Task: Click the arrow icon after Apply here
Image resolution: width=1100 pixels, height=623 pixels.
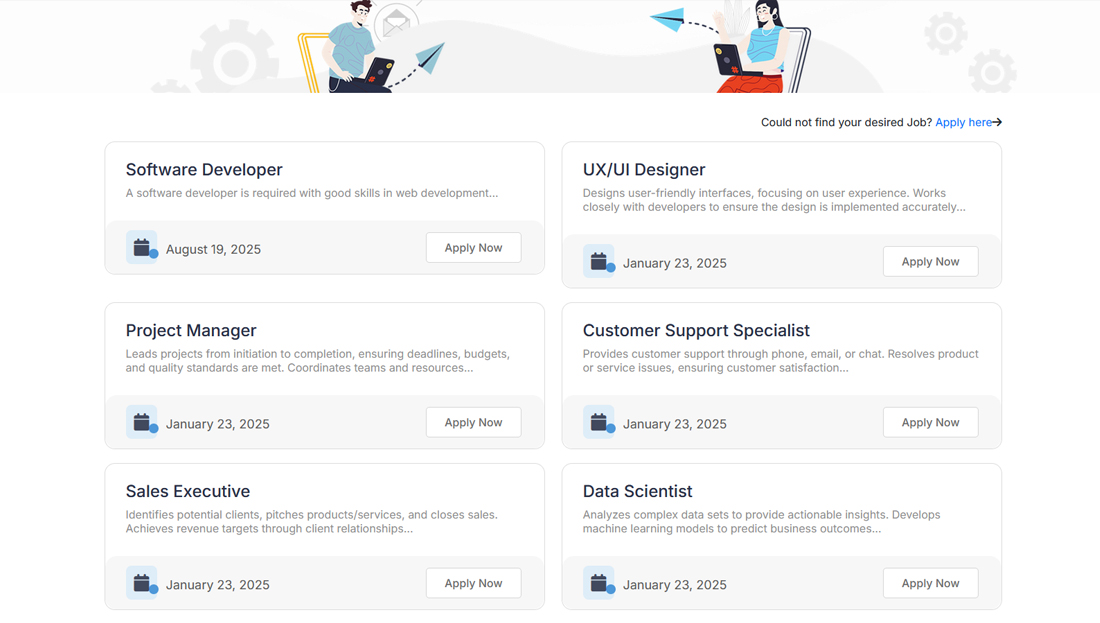Action: (996, 122)
